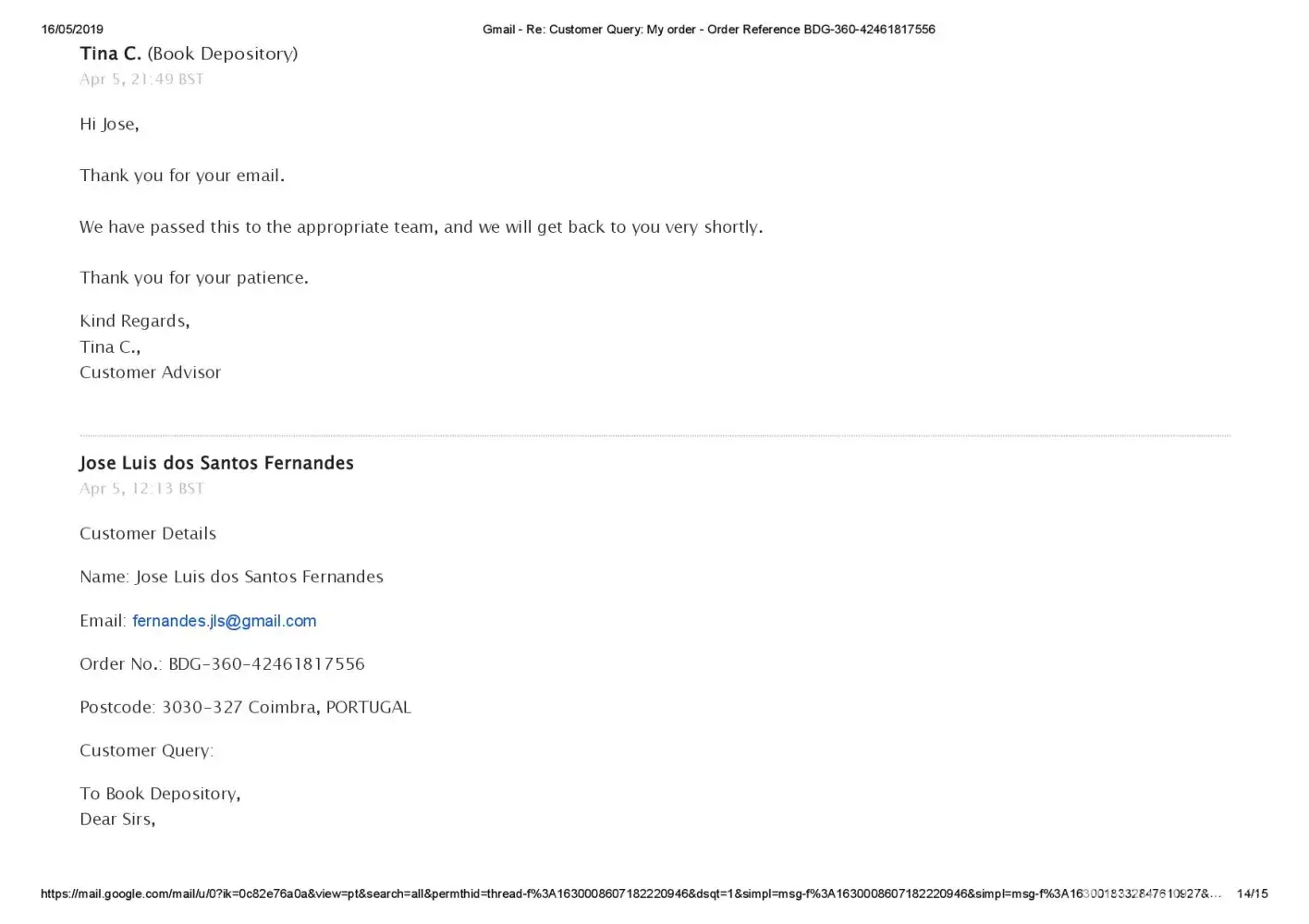Click the "Customer Details" label

(x=148, y=534)
